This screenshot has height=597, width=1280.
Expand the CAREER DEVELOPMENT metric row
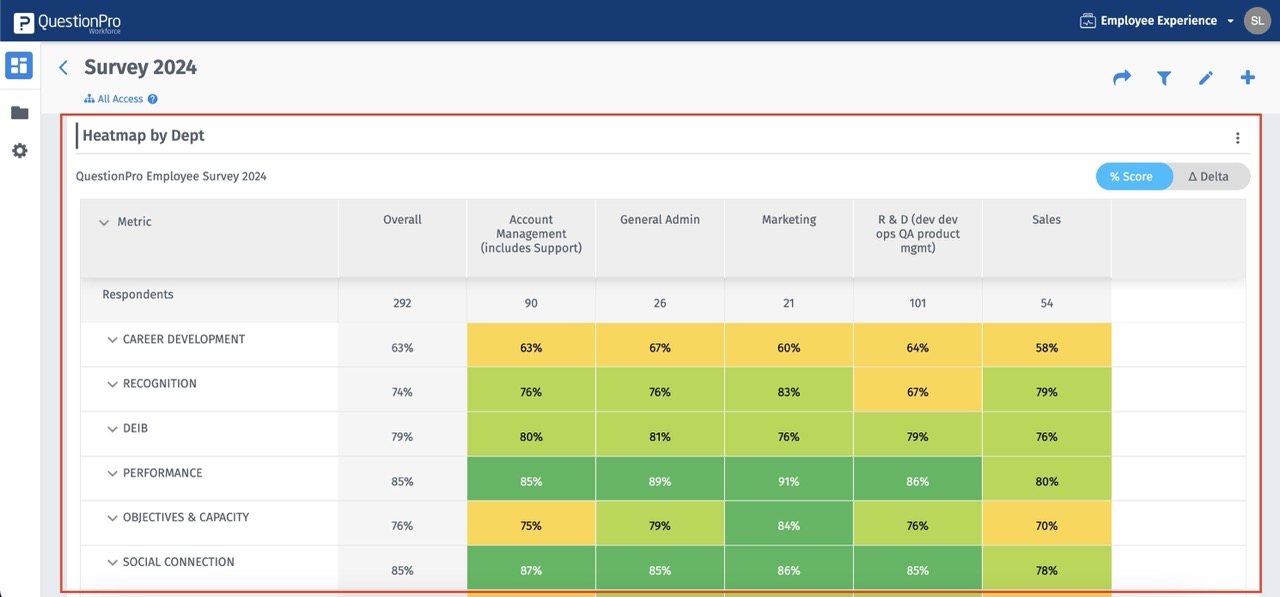112,340
